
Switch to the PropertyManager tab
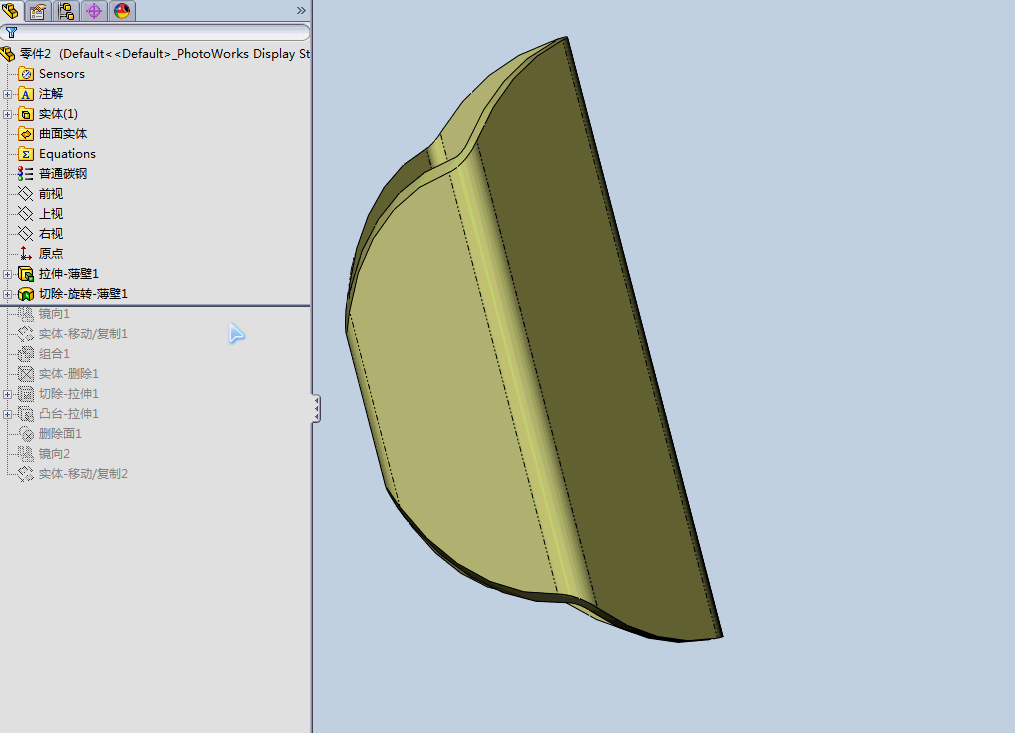[x=38, y=11]
